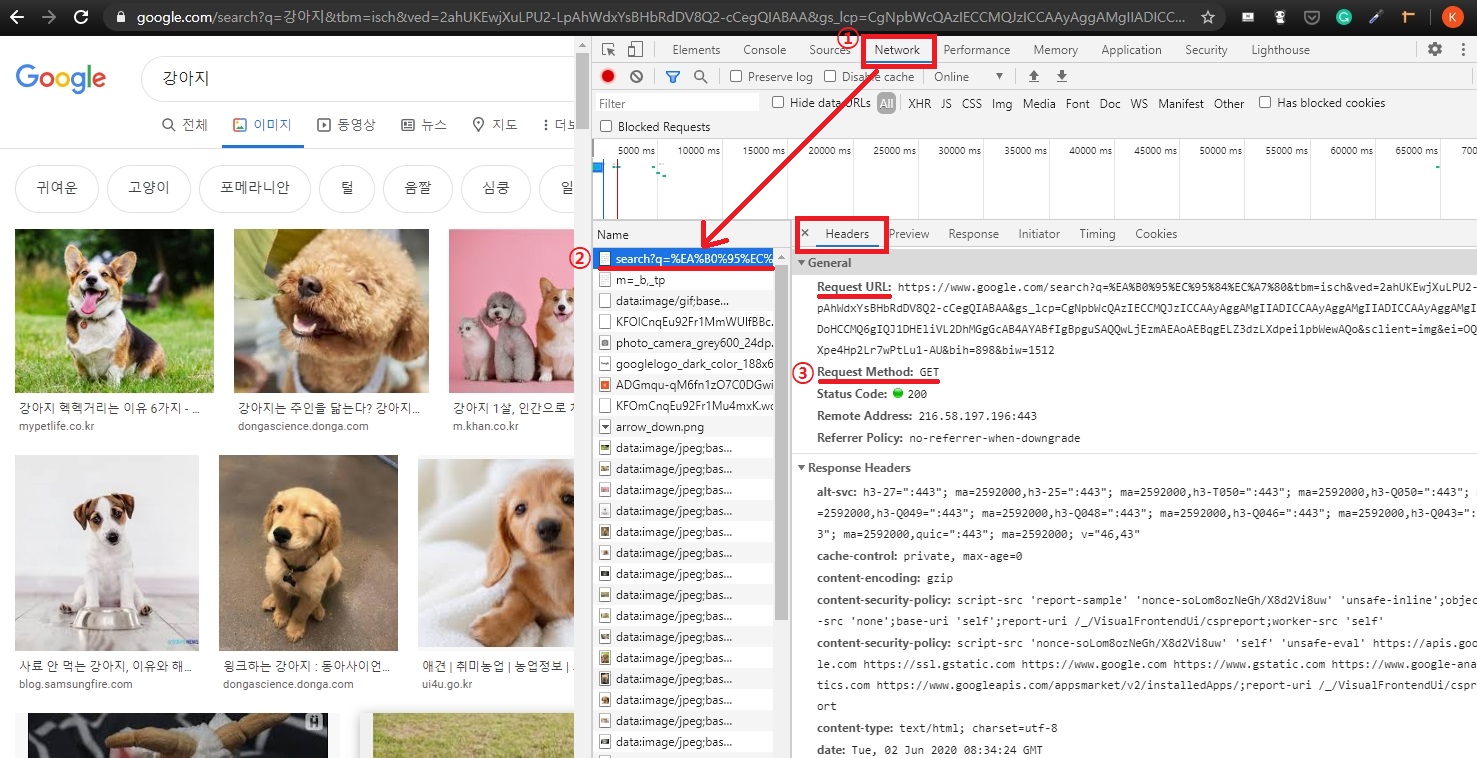
Task: Toggle the network filter funnel icon
Action: [673, 76]
